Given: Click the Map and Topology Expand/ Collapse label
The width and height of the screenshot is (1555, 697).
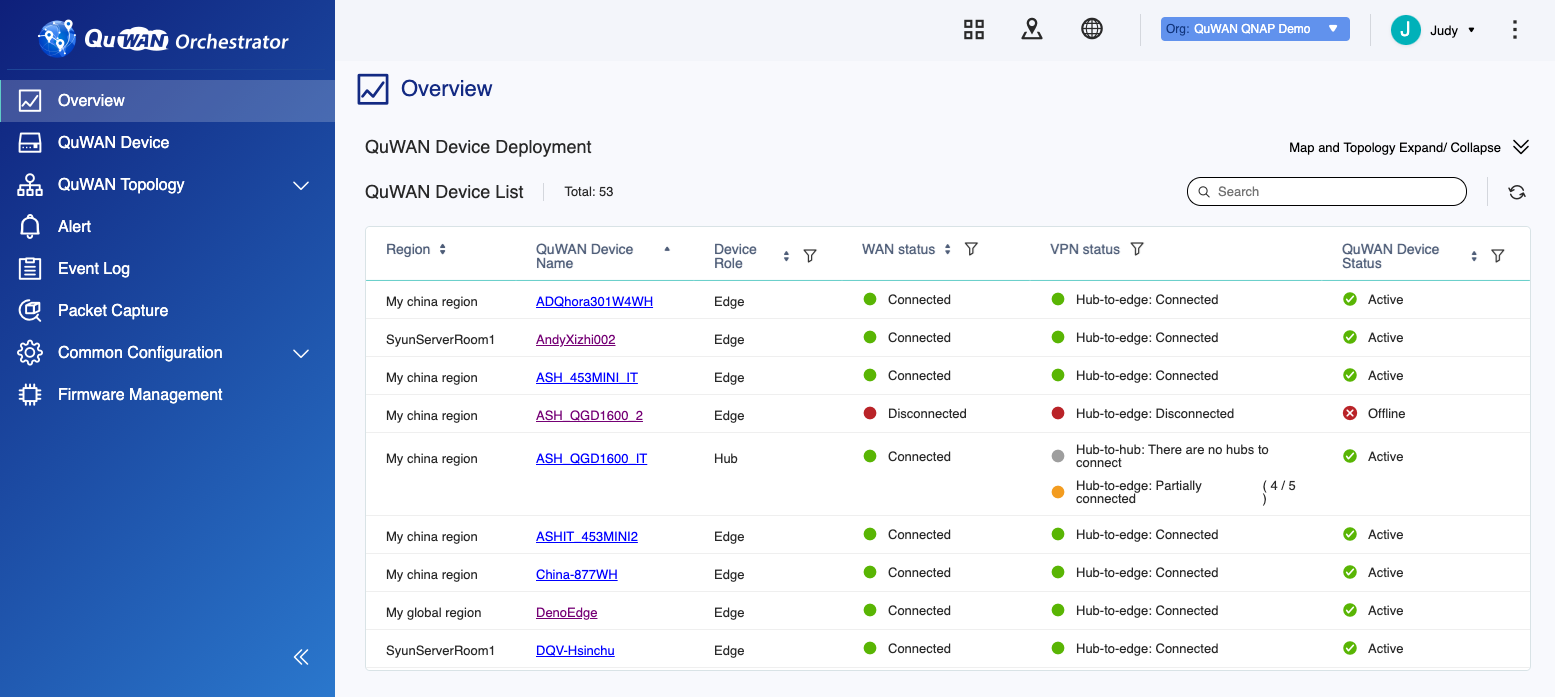Looking at the screenshot, I should 1395,148.
